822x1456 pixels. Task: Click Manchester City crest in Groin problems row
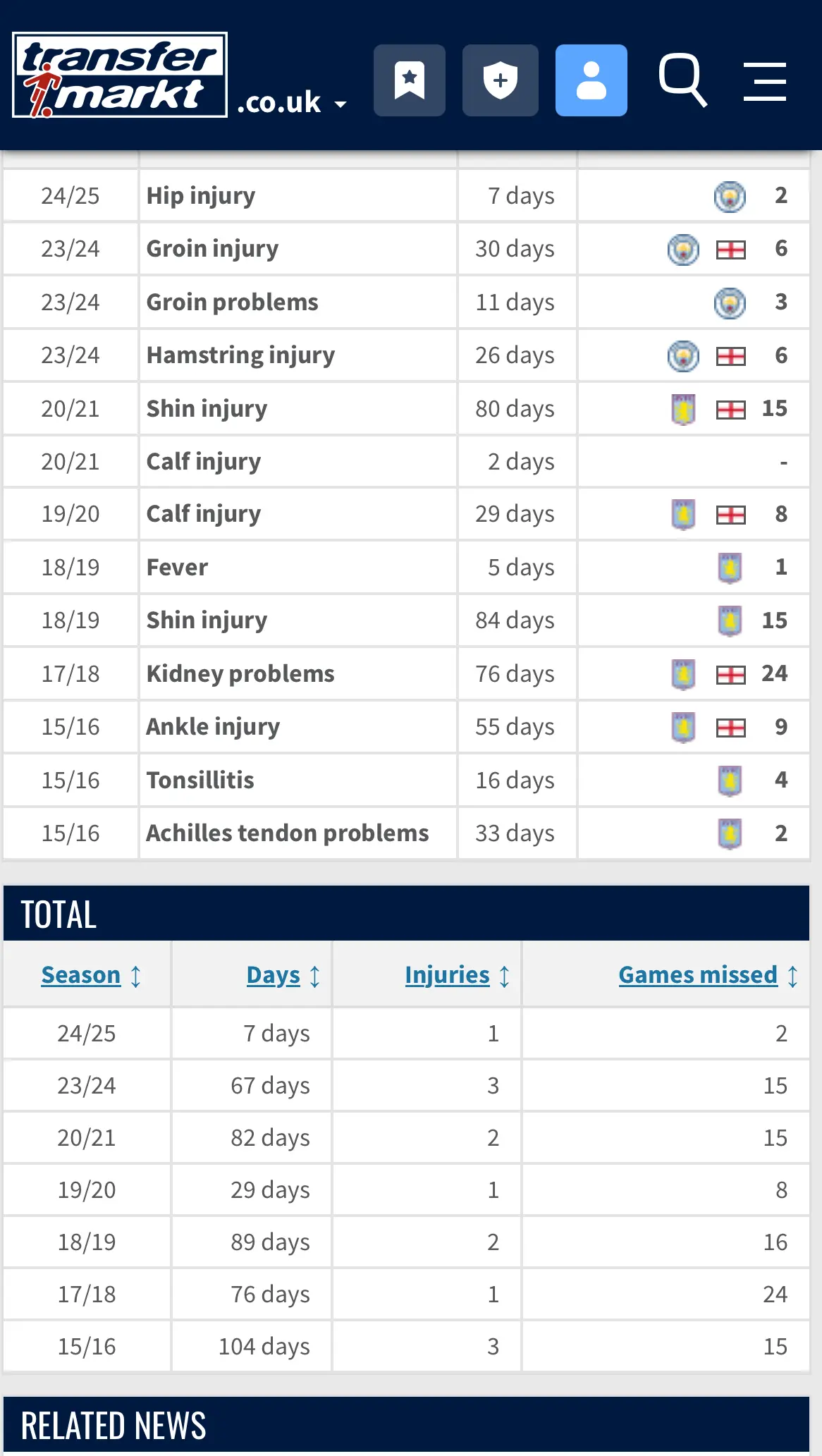click(x=730, y=302)
